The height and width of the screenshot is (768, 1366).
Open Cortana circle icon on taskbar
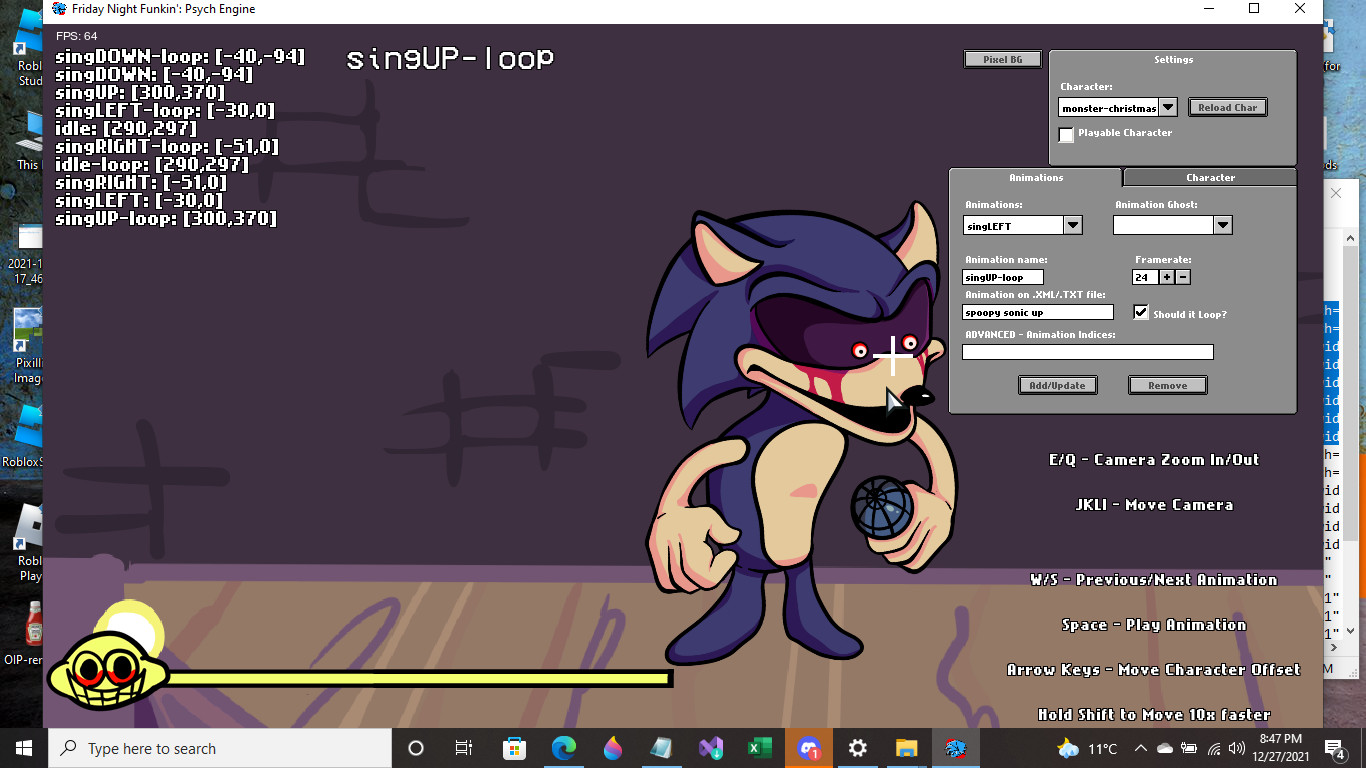tap(416, 748)
